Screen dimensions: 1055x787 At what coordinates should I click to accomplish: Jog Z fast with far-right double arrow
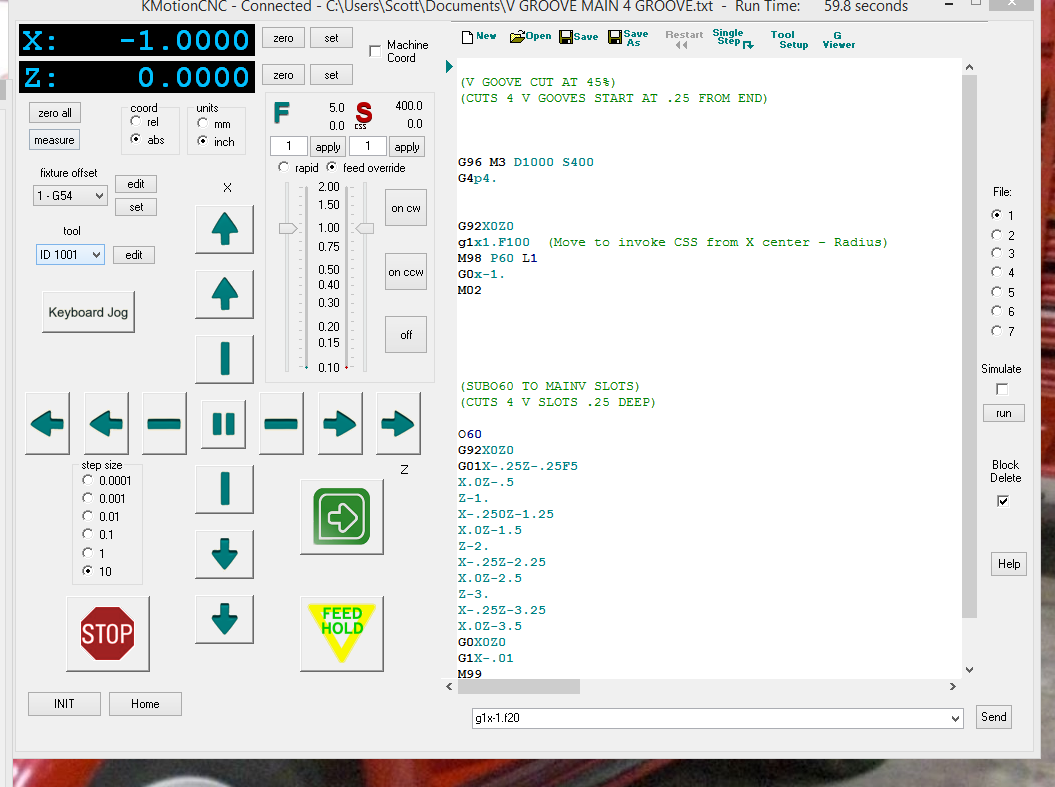click(398, 424)
